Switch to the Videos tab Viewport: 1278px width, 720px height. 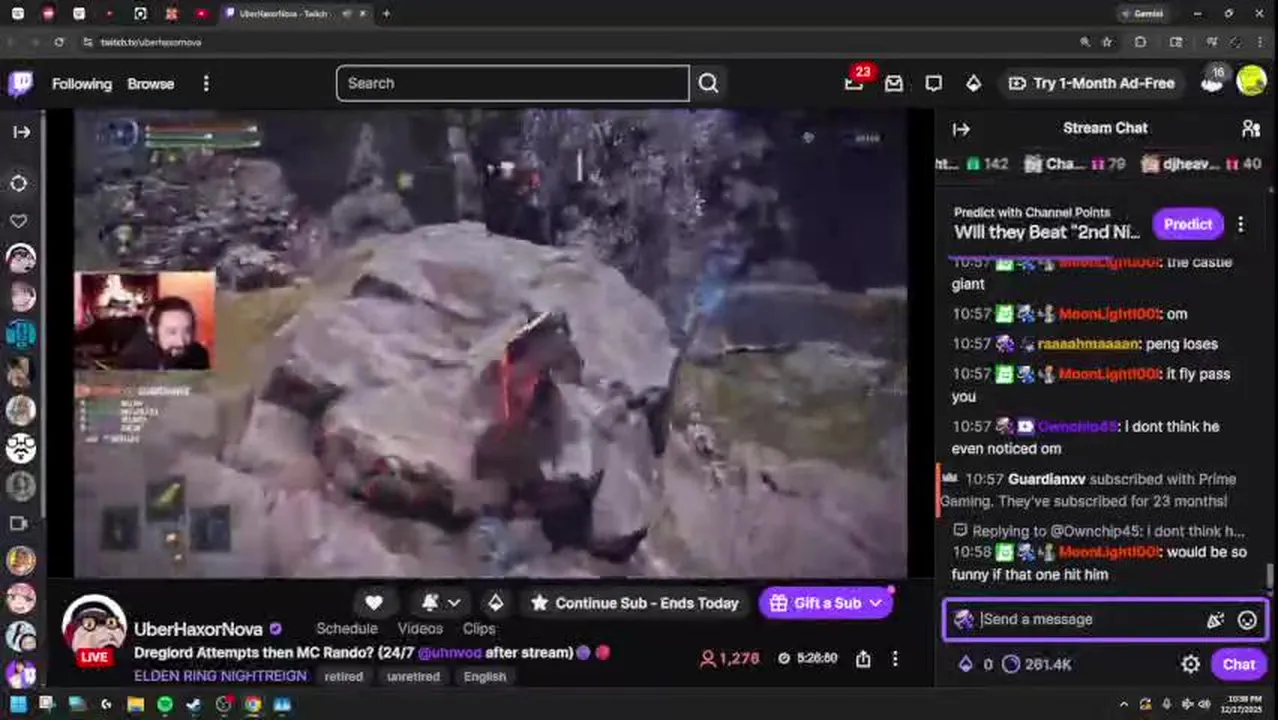click(x=420, y=629)
